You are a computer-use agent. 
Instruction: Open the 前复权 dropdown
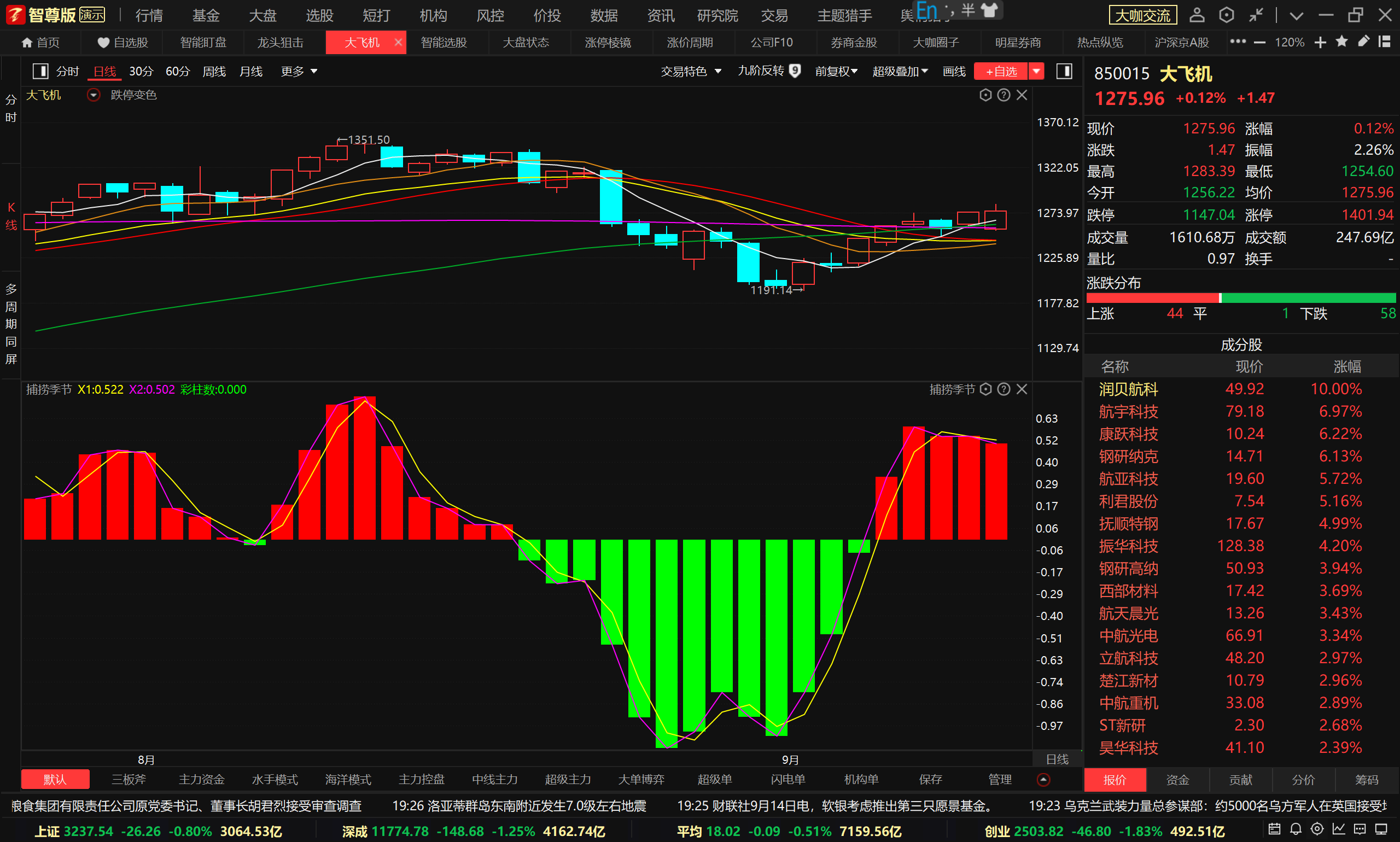[836, 72]
